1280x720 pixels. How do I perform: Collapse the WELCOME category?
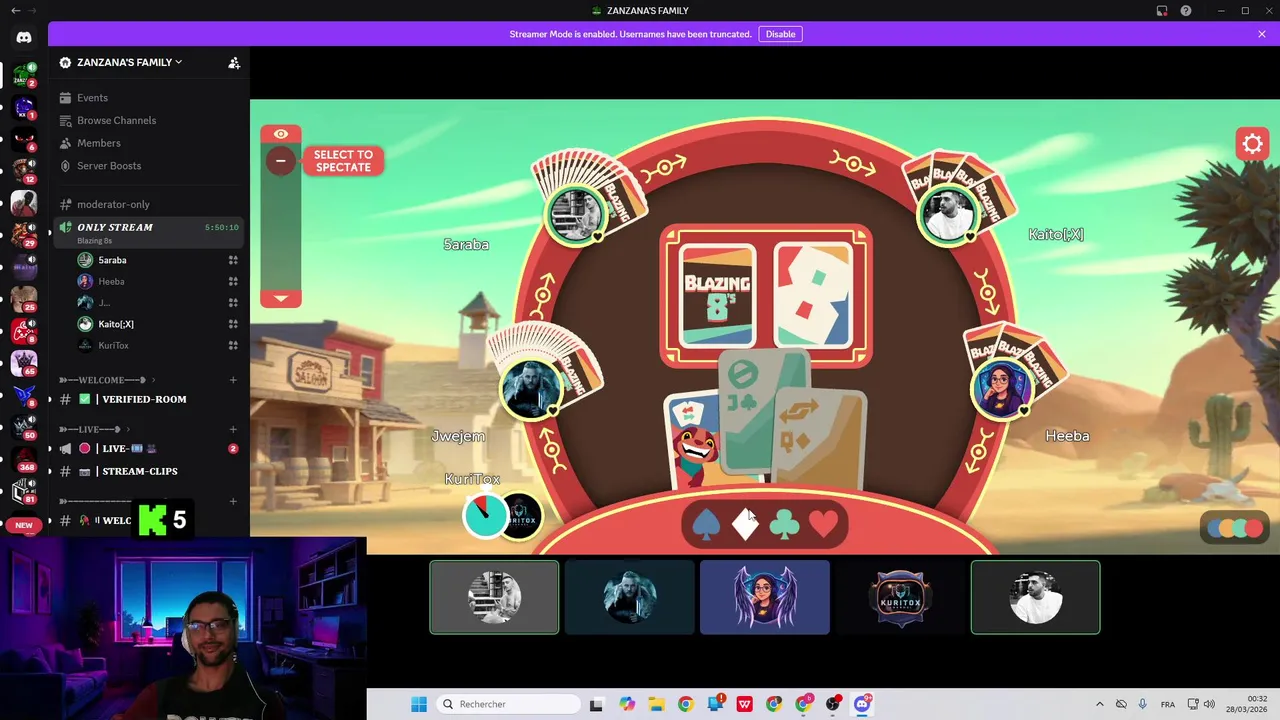tap(107, 380)
